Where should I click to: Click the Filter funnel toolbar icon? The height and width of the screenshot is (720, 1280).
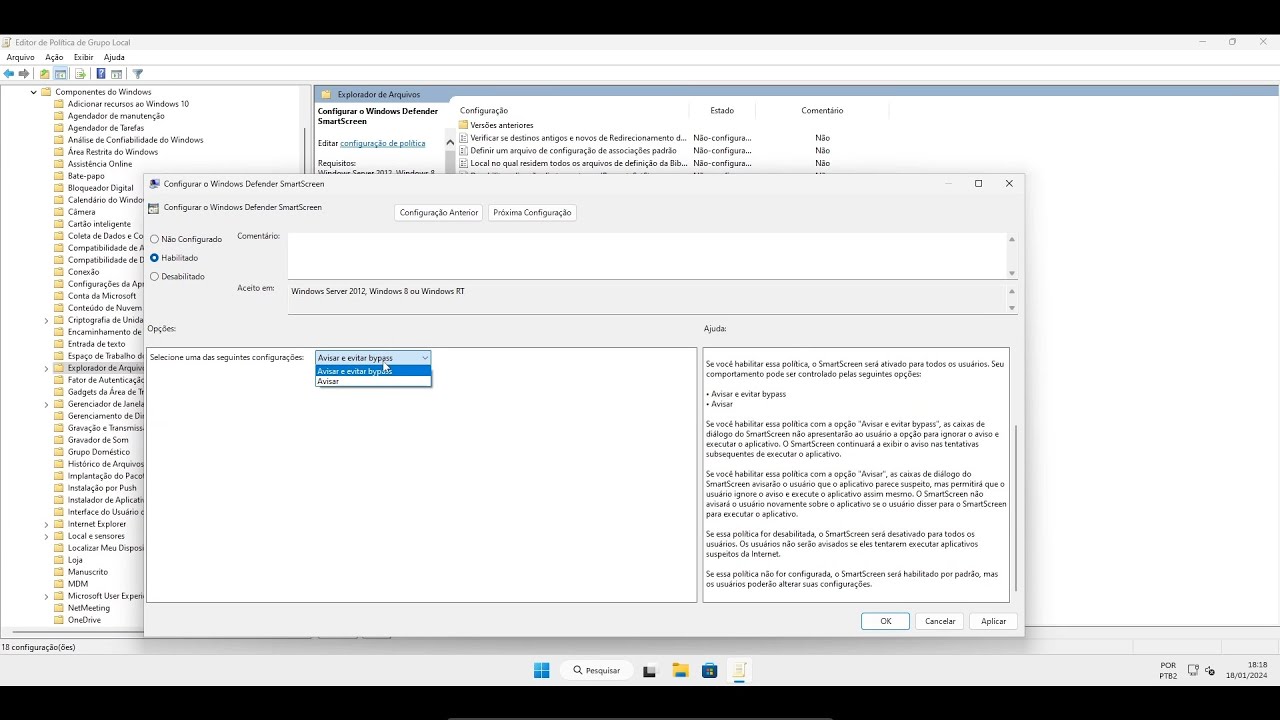pos(138,74)
